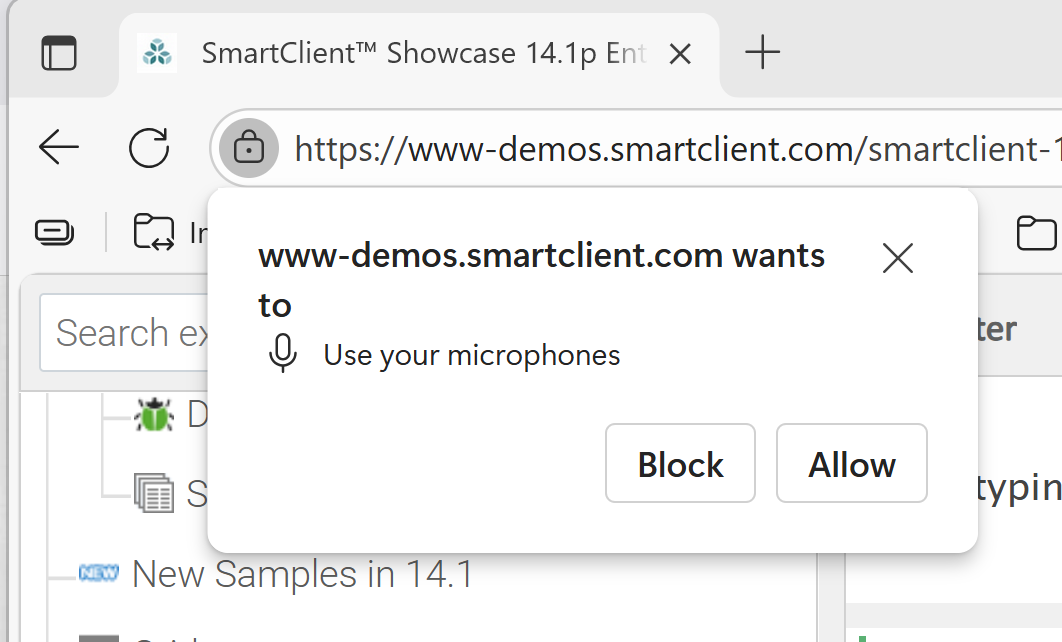Screen dimensions: 1062x642
Task: Open the folder at the favorites bar's right end
Action: point(1036,233)
